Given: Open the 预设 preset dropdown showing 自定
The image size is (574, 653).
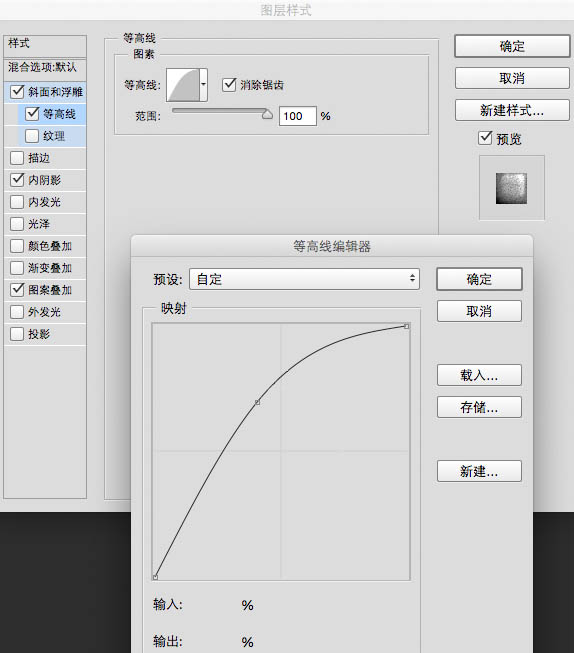Looking at the screenshot, I should [x=304, y=279].
